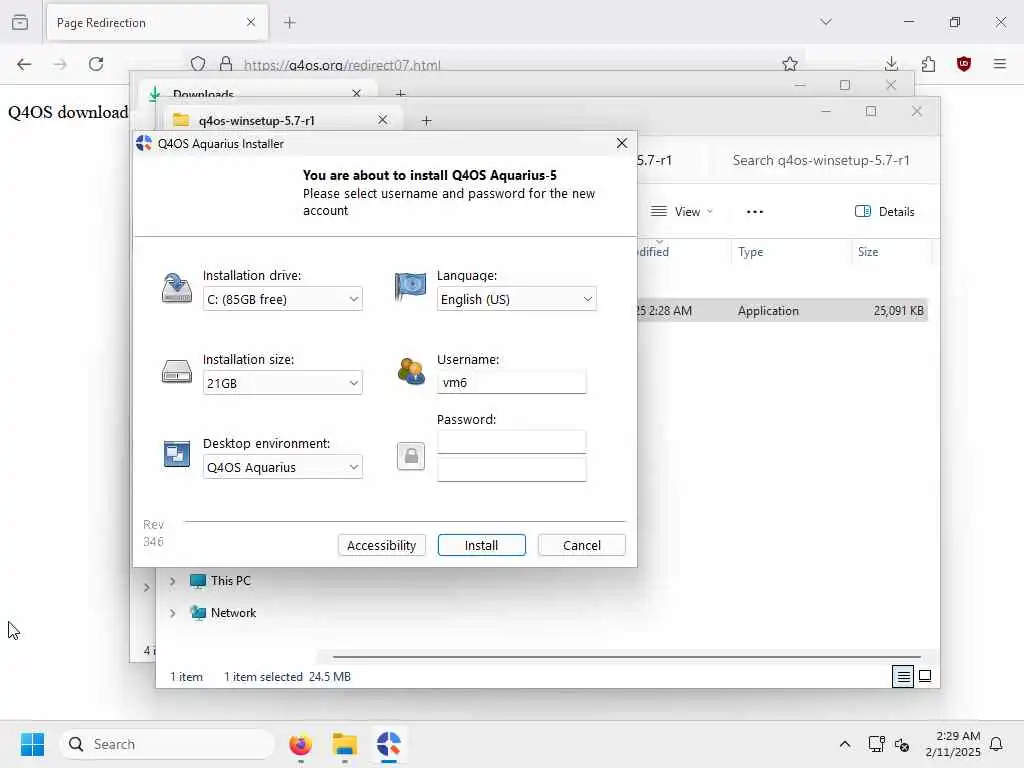Open Firefox recent browsing view icon
Screen dimensions: 1024x768
pyautogui.click(x=20, y=22)
